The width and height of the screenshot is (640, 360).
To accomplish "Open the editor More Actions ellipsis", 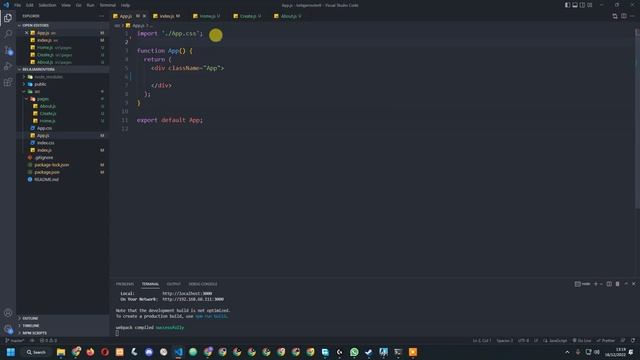I will 633,16.
